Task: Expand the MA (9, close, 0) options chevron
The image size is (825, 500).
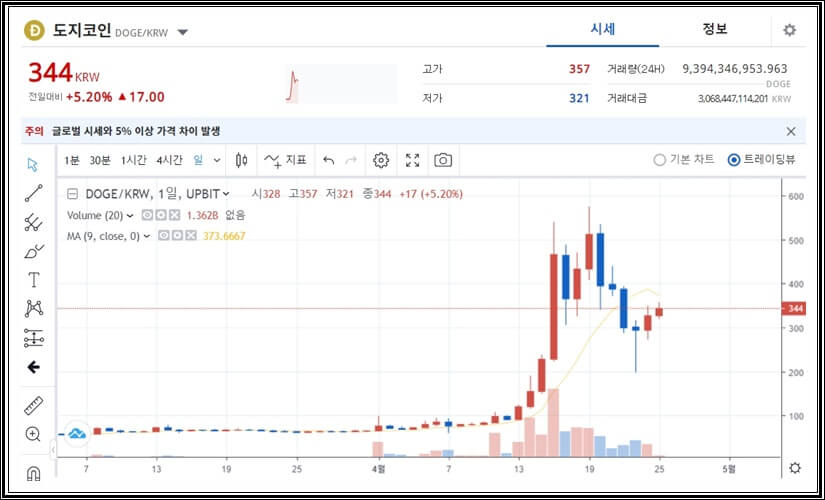Action: tap(147, 236)
